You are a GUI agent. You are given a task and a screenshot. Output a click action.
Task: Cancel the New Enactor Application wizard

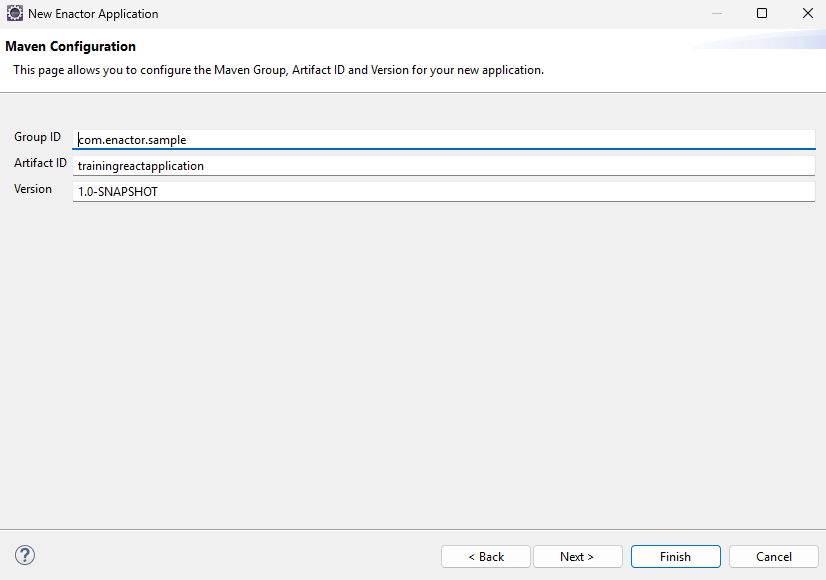tap(773, 556)
